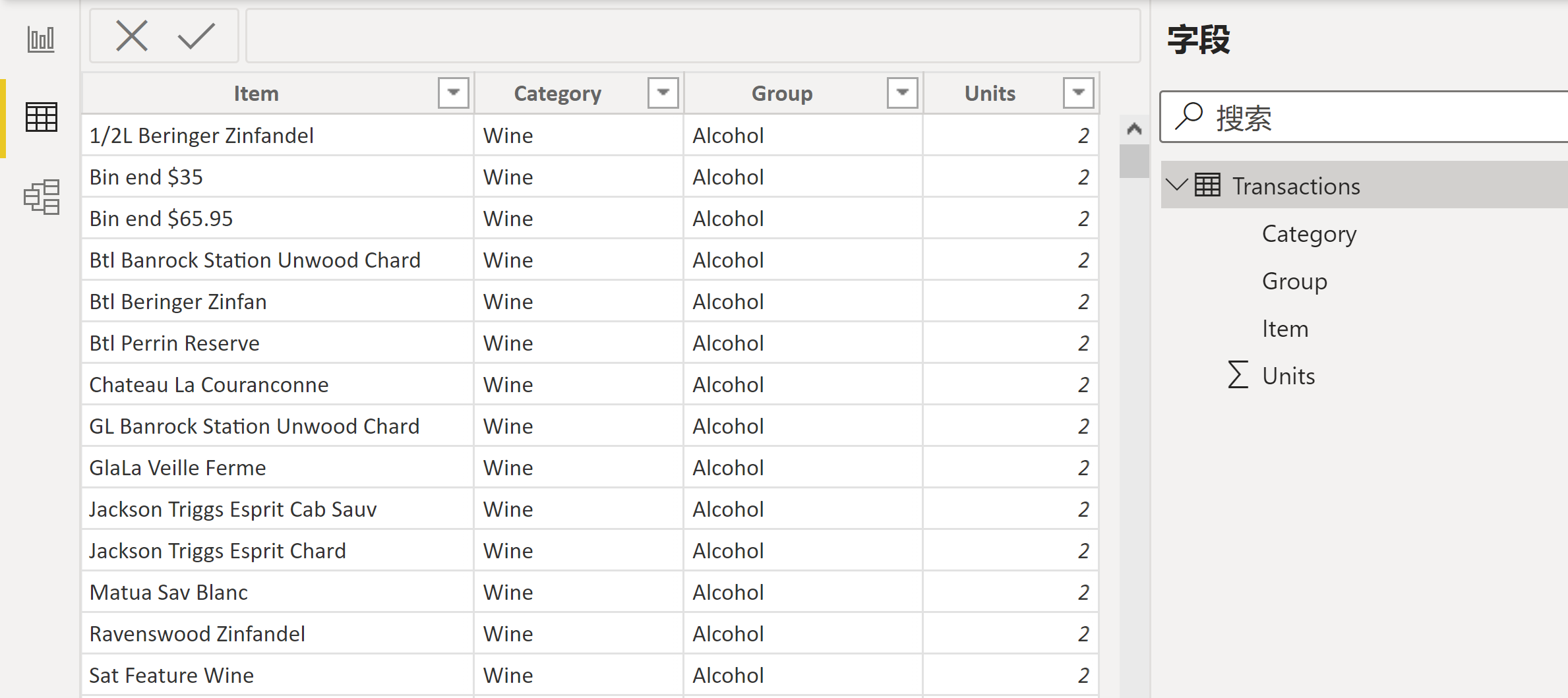Viewport: 1568px width, 698px height.
Task: Select the Group field in list
Action: [x=1294, y=281]
